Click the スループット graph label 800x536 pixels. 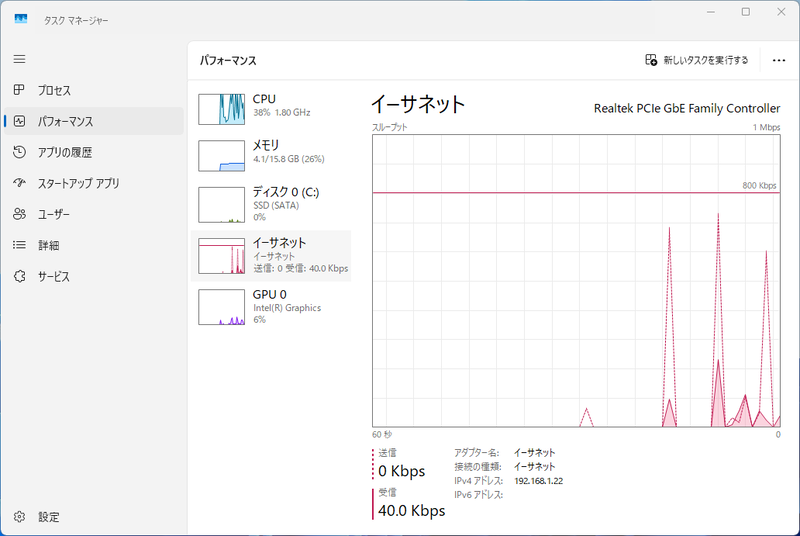[x=390, y=127]
